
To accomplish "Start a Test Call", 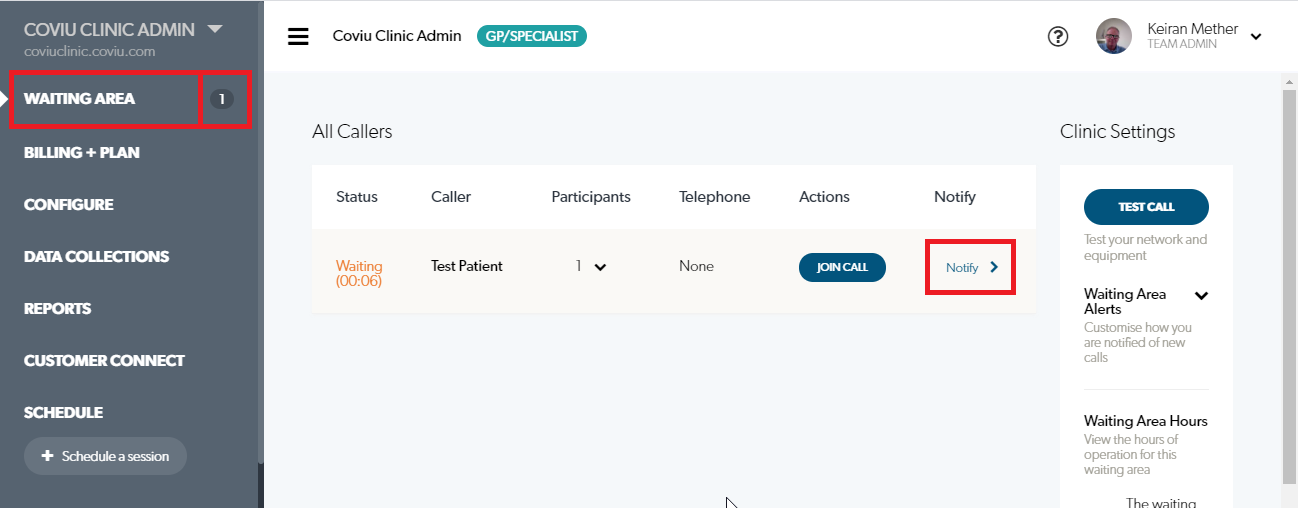I will click(x=1146, y=207).
